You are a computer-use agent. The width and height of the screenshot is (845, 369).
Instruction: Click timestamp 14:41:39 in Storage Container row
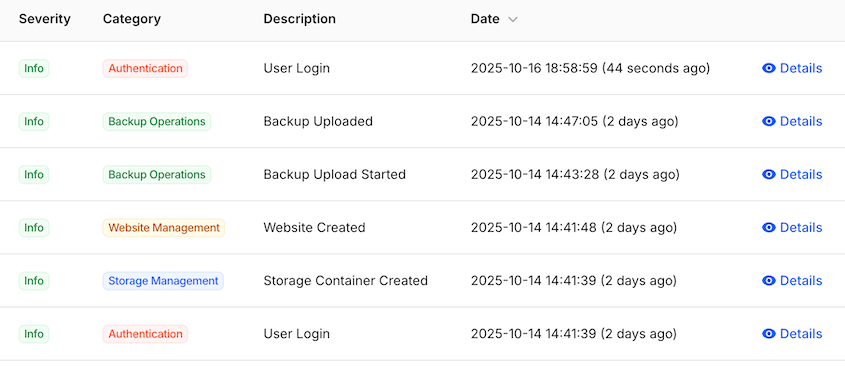(x=573, y=281)
